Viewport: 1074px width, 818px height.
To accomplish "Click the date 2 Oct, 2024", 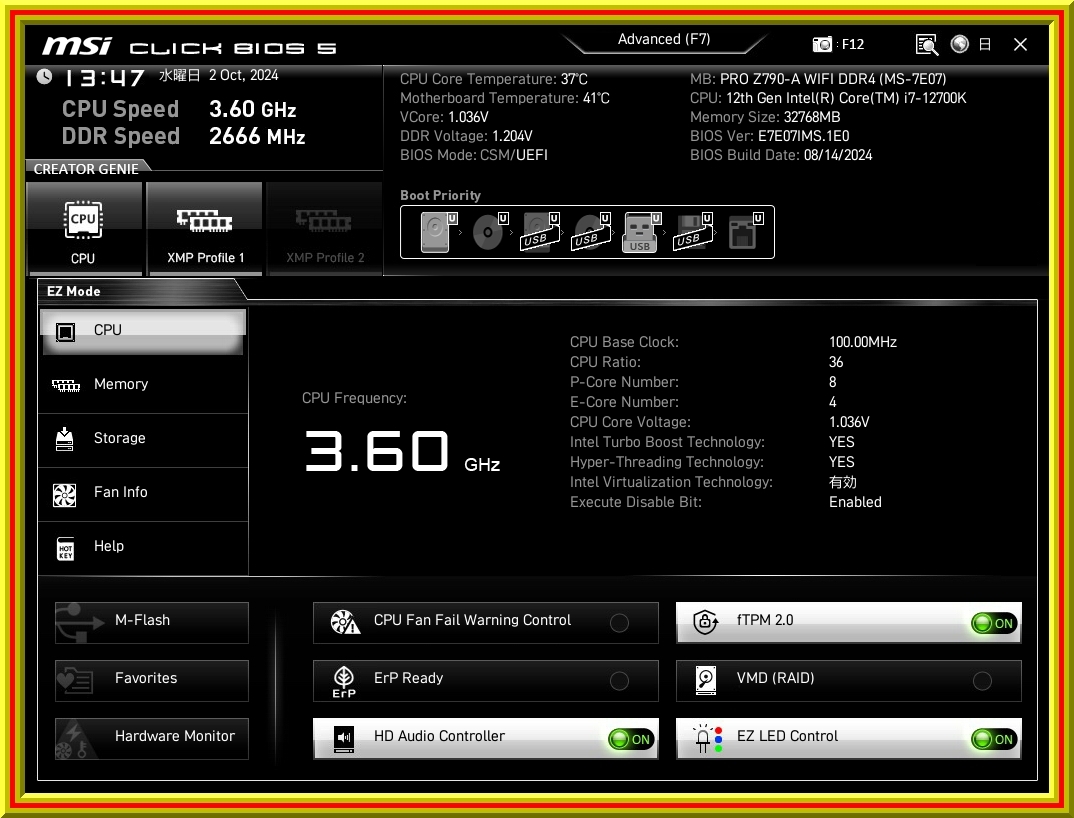I will click(244, 75).
